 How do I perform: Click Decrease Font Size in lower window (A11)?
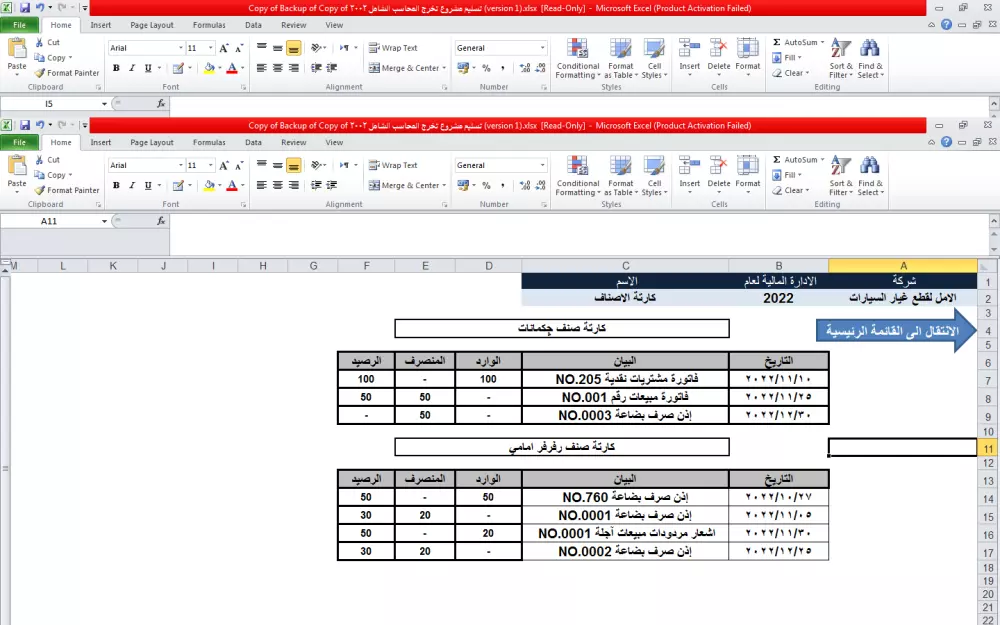coord(239,165)
